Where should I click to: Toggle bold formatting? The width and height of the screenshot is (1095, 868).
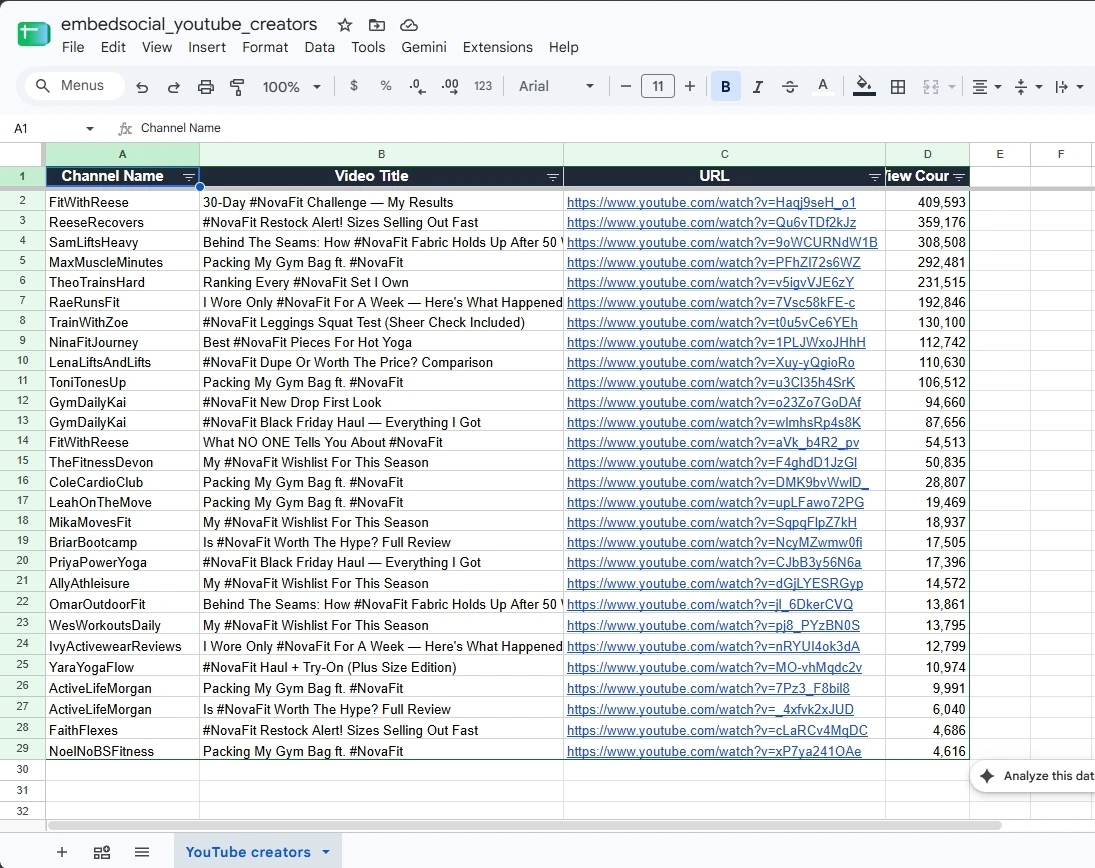pyautogui.click(x=726, y=87)
